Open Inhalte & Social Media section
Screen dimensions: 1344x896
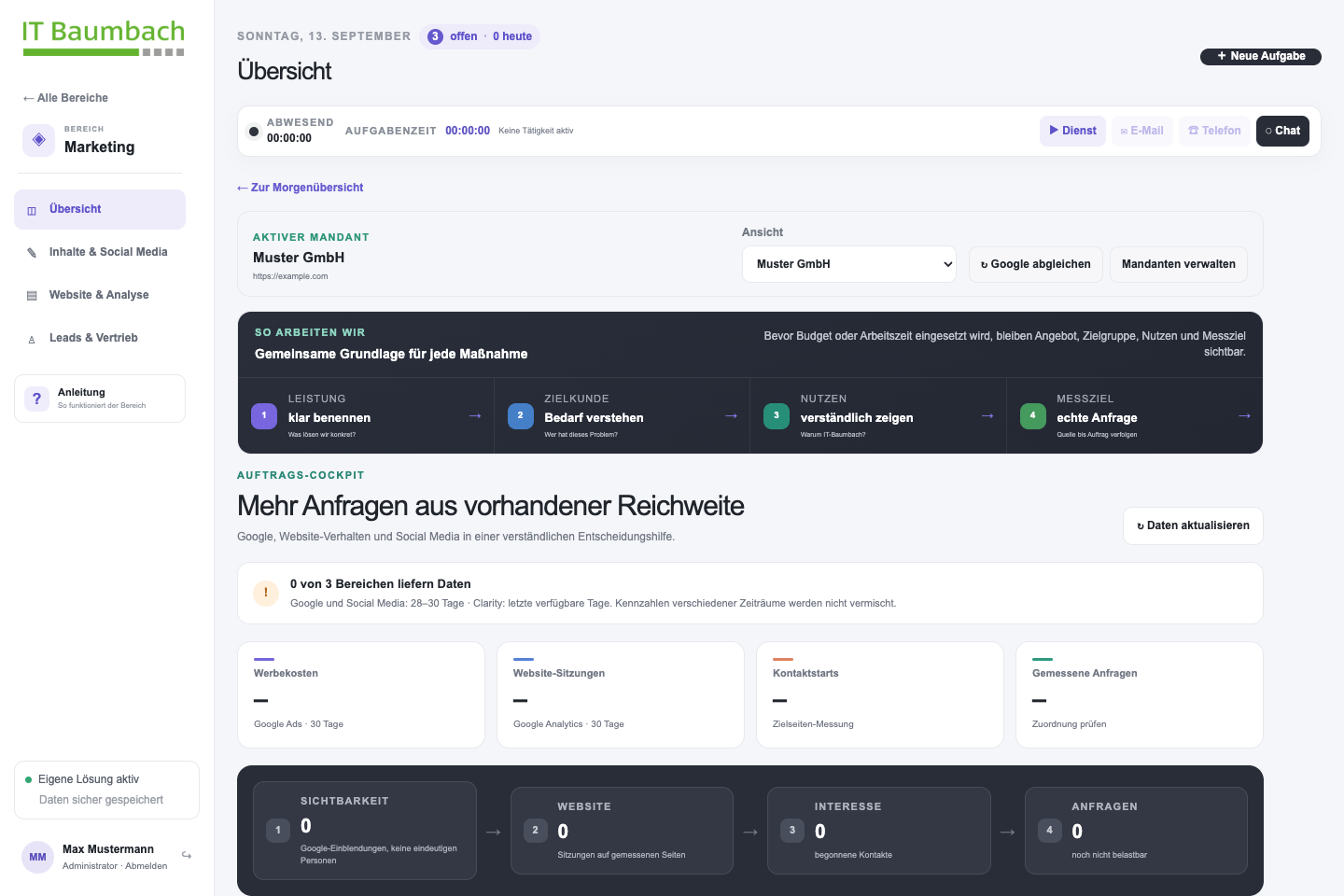click(100, 252)
